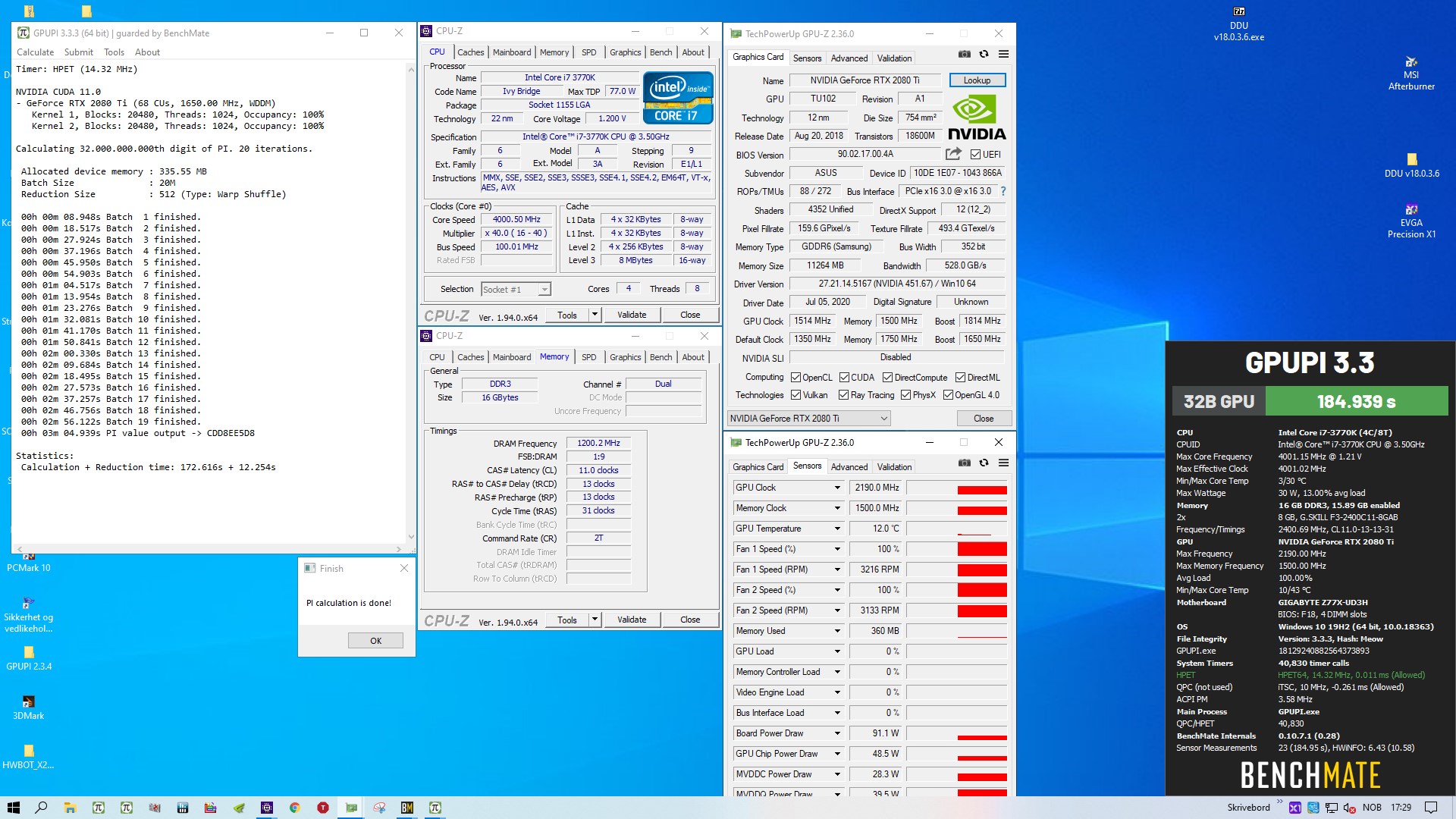
Task: Expand Tools arrow in CPU-Z Memory window
Action: click(x=595, y=620)
